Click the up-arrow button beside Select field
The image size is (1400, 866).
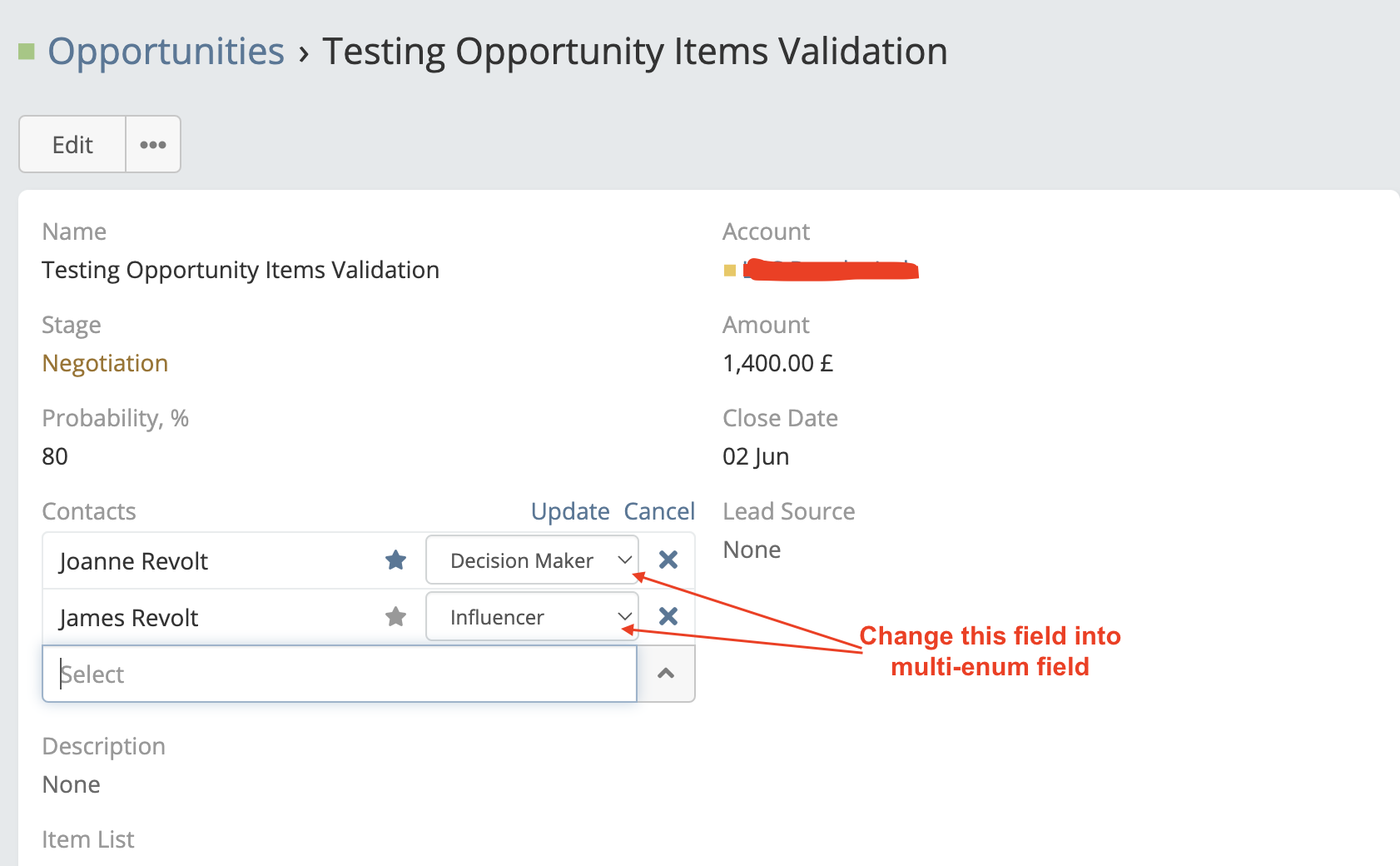[666, 674]
